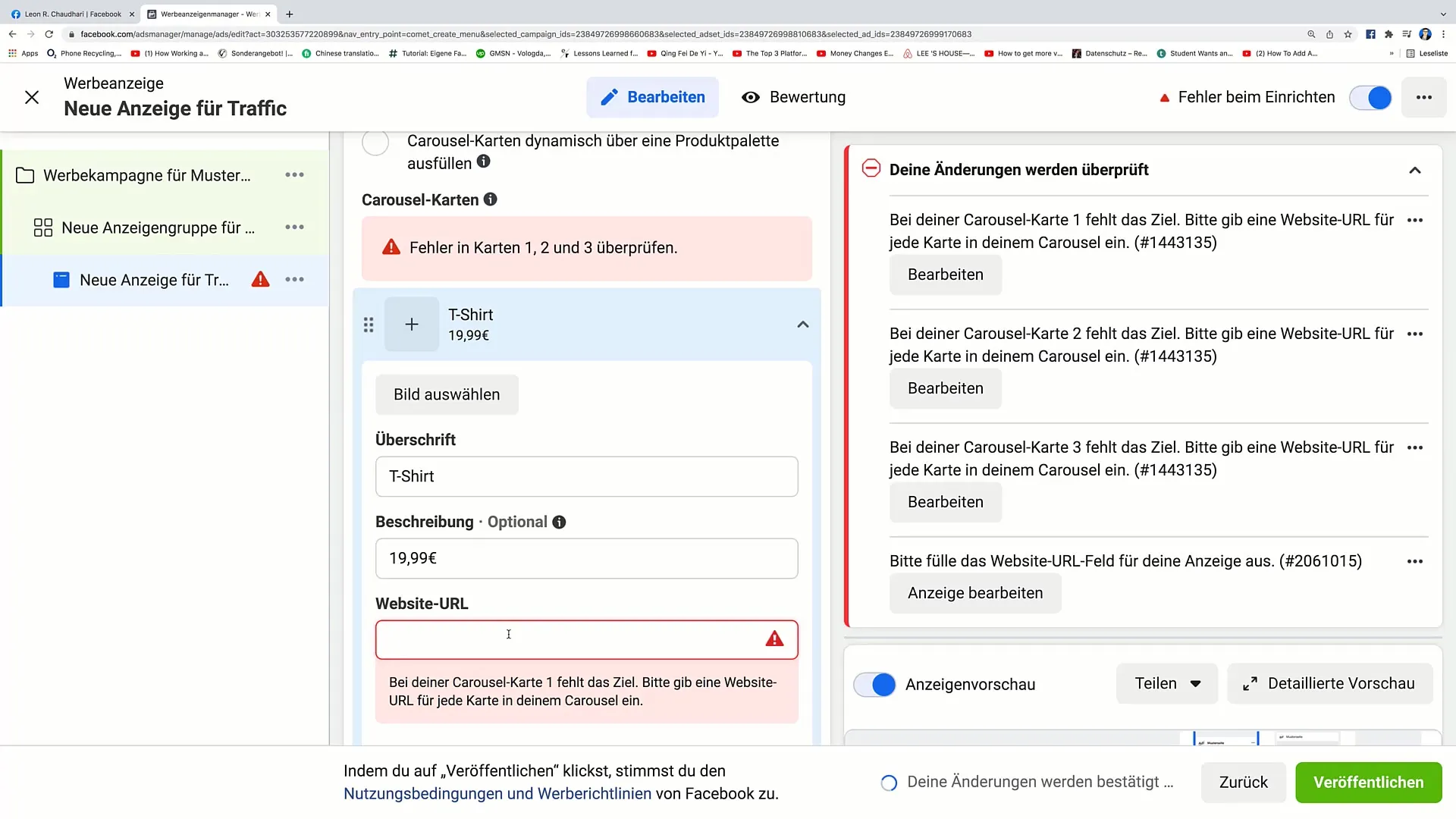Click Bearbeiten for Carousel-Karte 3 error
This screenshot has width=1456, height=819.
946,502
